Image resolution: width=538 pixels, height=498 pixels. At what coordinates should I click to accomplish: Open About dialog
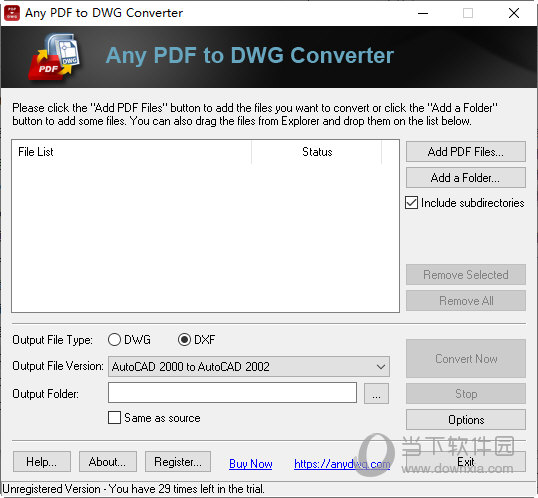tap(108, 462)
